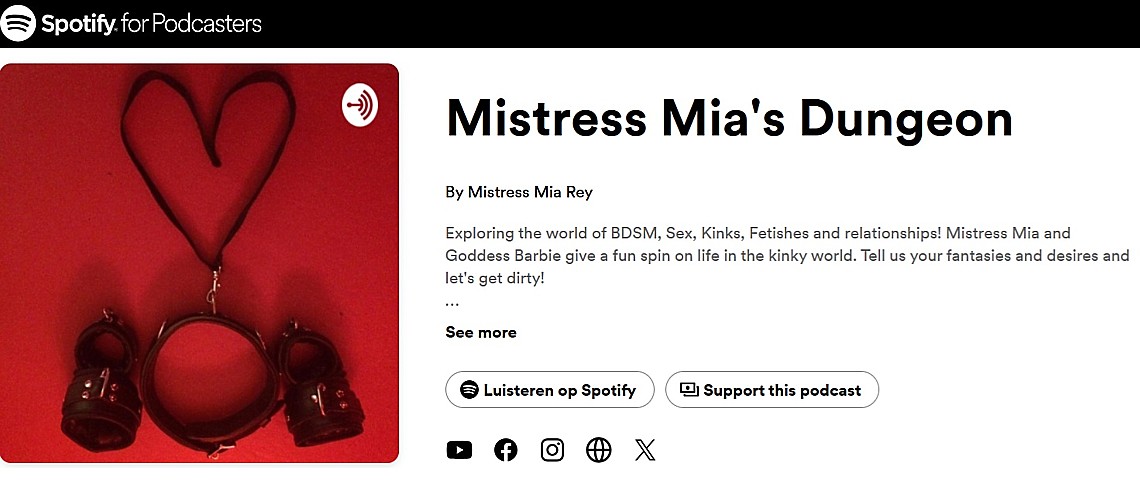Click the ellipsis below the description

pyautogui.click(x=452, y=302)
